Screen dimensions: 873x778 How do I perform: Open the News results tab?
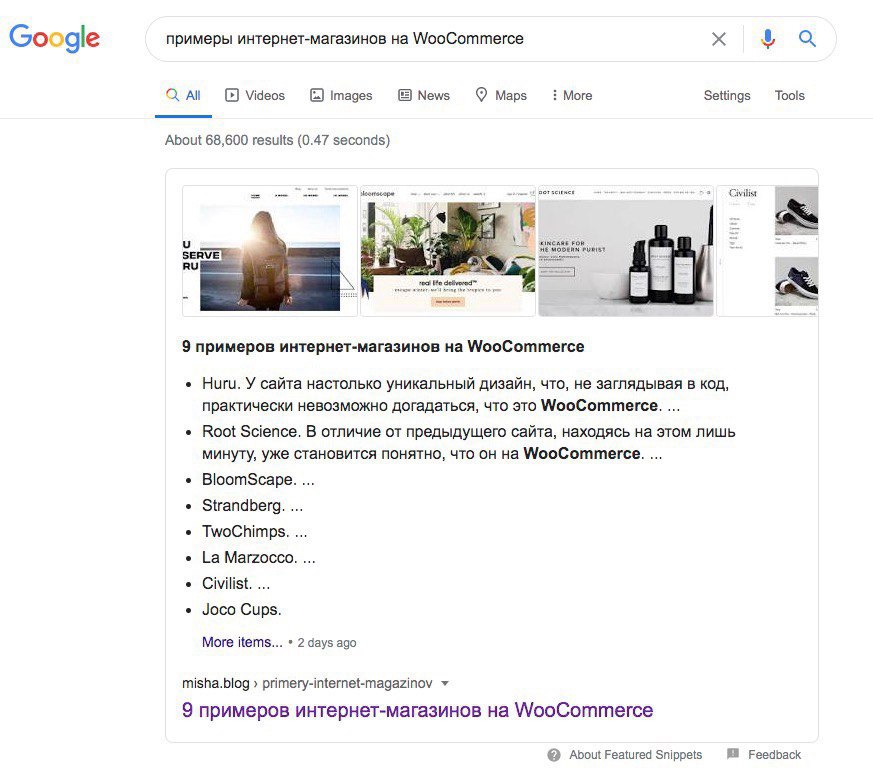pyautogui.click(x=424, y=95)
